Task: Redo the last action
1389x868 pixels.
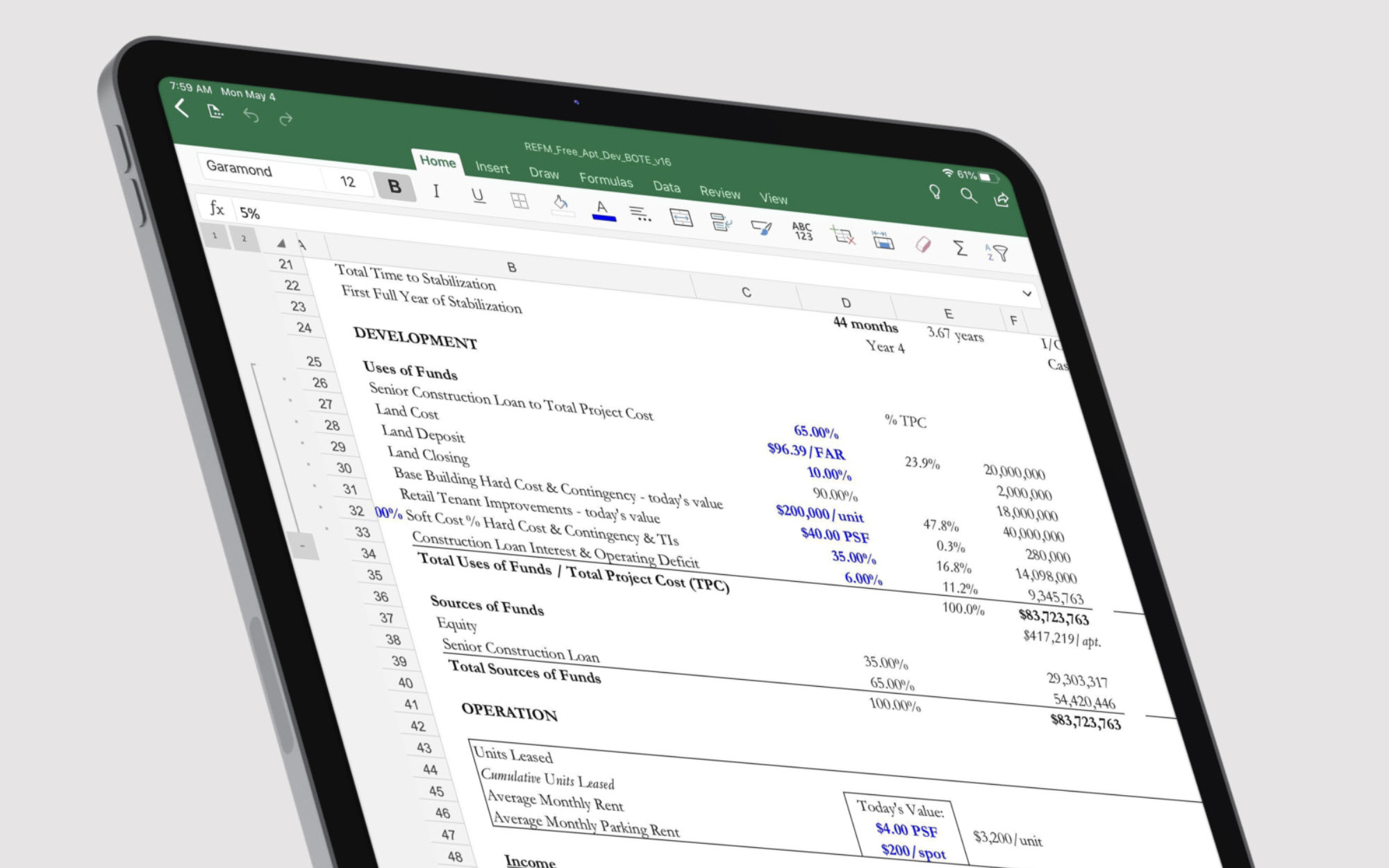Action: click(285, 119)
